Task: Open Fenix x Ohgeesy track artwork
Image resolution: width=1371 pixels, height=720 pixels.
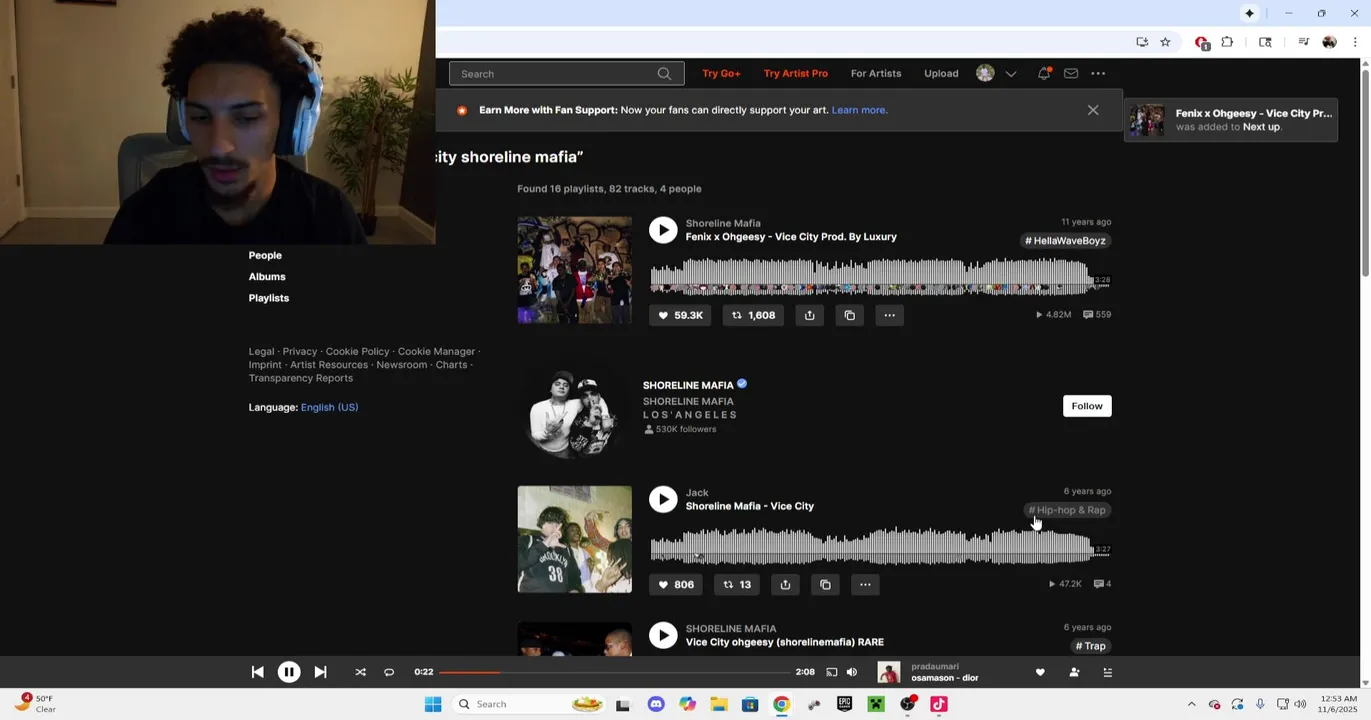Action: (x=574, y=270)
